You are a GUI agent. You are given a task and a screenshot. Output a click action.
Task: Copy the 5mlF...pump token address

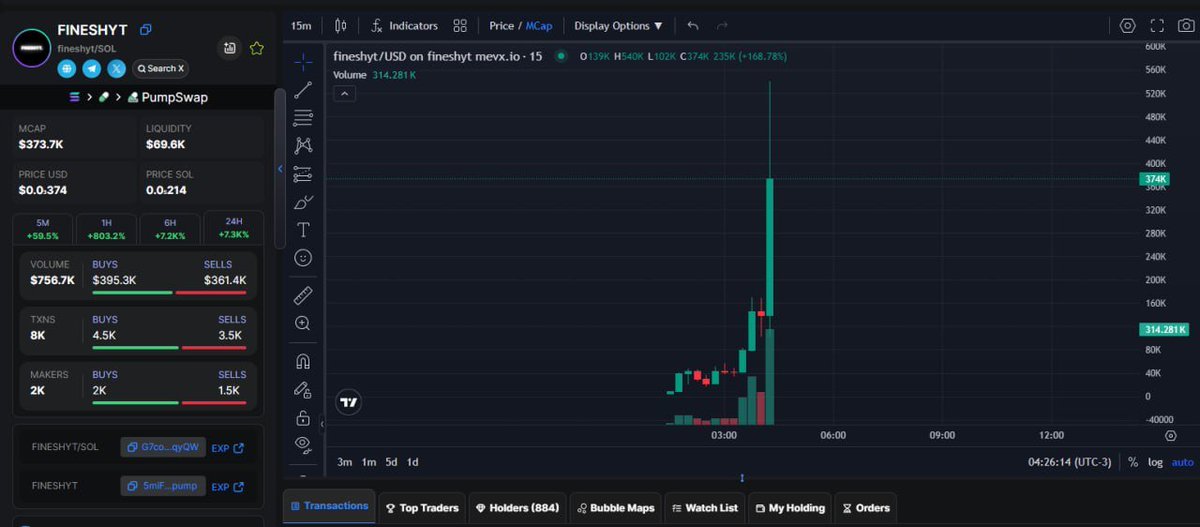coord(162,486)
